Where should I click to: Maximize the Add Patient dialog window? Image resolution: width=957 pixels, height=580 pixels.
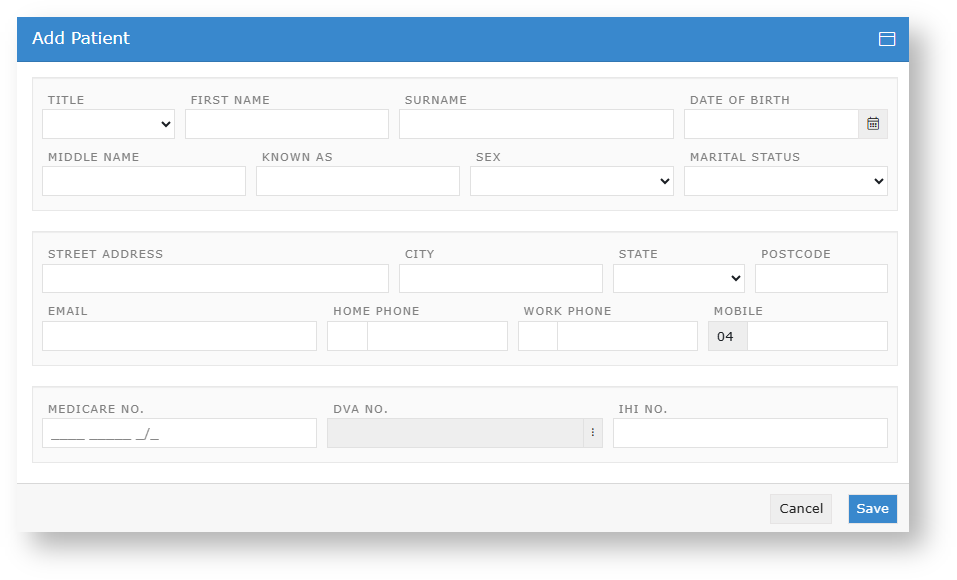(886, 39)
